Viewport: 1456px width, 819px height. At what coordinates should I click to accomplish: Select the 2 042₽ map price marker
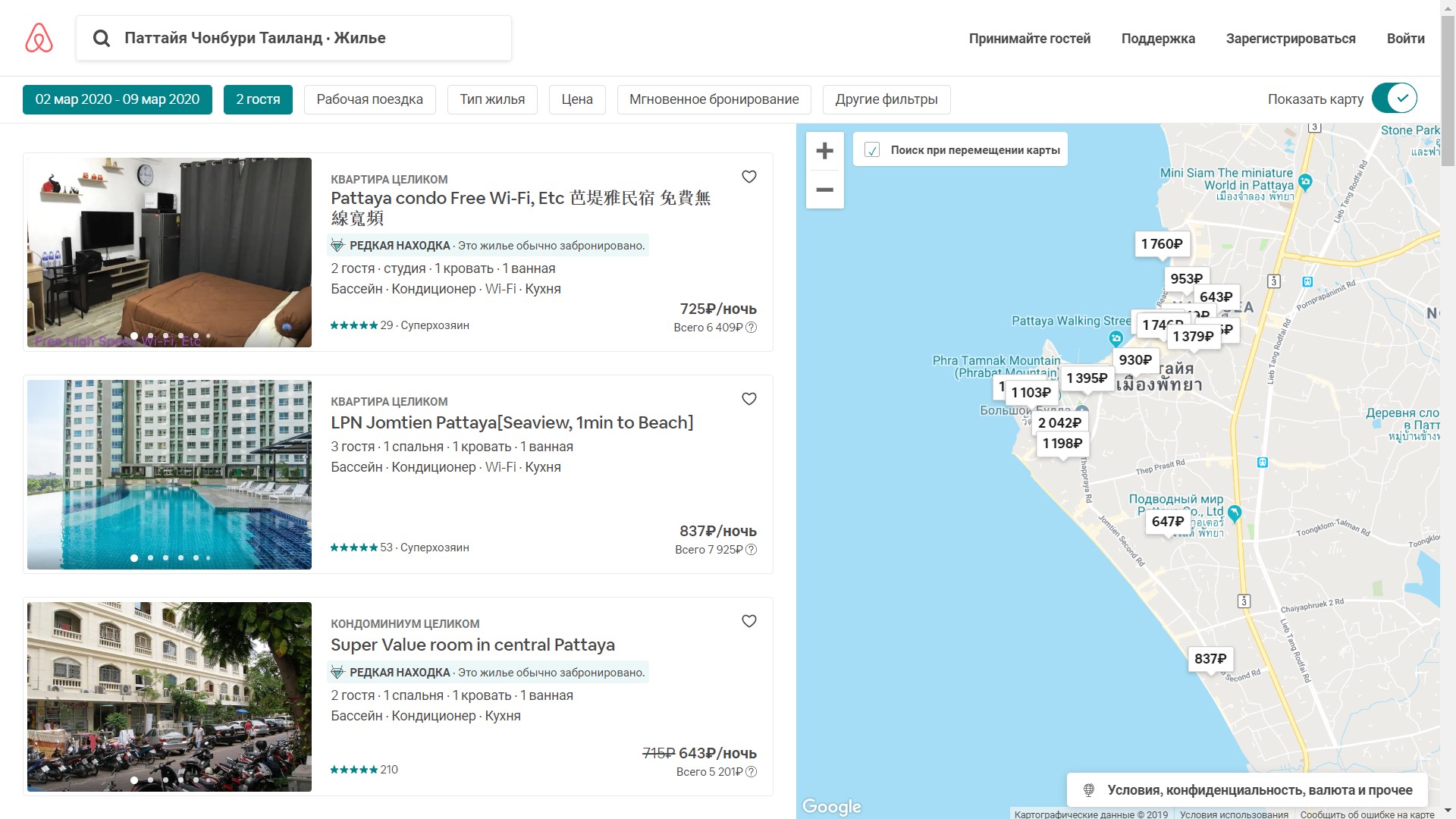tap(1059, 423)
